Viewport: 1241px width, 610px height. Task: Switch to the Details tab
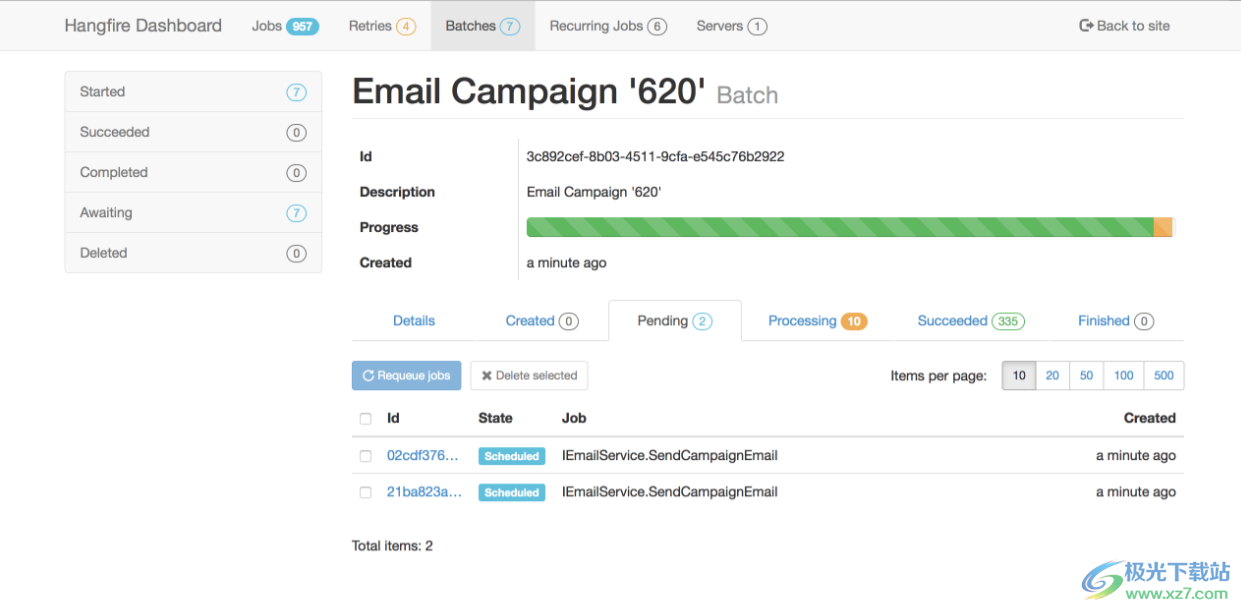coord(414,321)
